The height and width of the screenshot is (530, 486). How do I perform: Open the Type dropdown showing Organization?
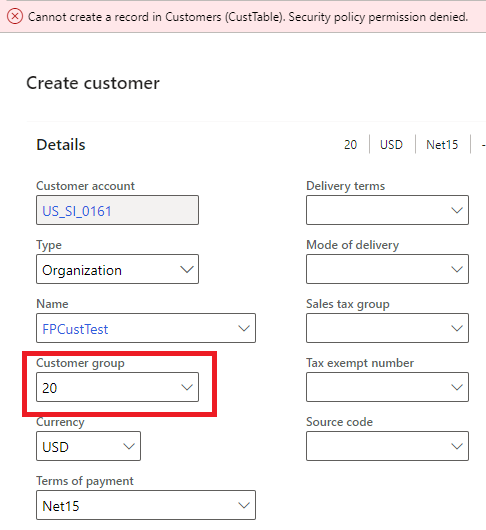pos(117,269)
